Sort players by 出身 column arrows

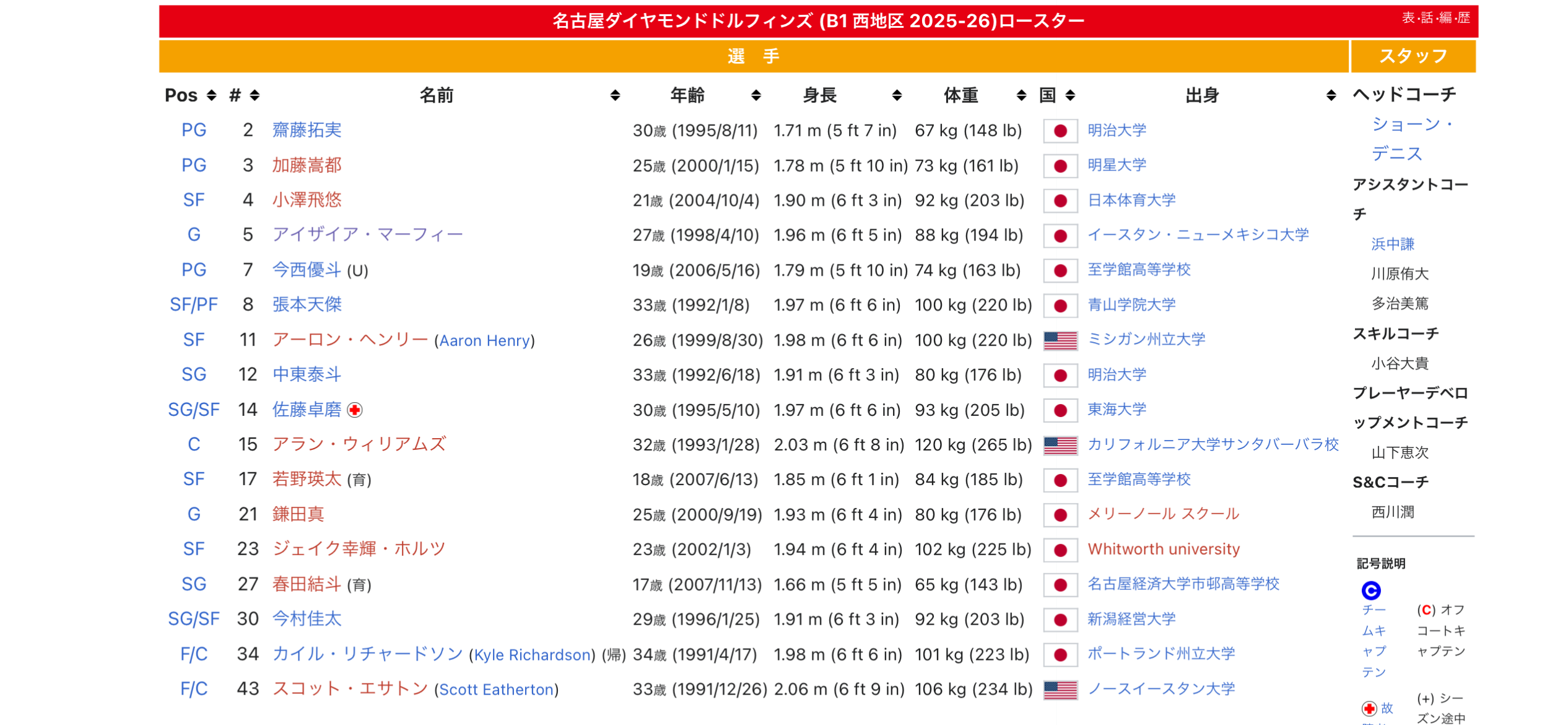1331,95
